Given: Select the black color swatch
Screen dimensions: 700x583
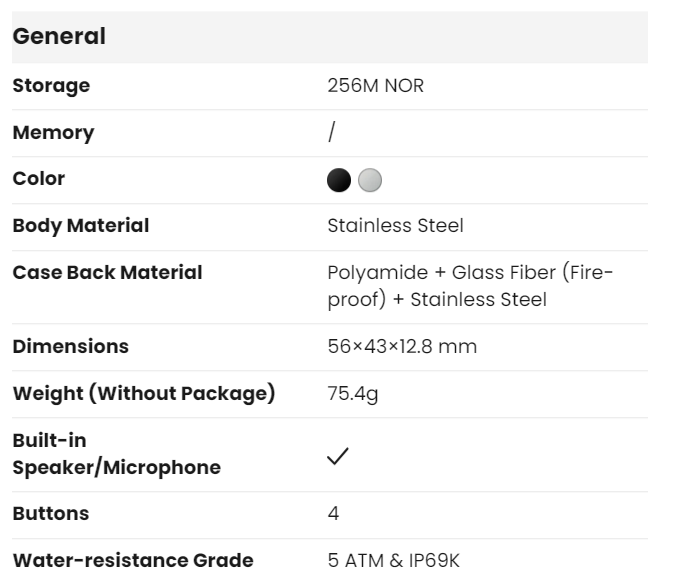Looking at the screenshot, I should pos(339,180).
